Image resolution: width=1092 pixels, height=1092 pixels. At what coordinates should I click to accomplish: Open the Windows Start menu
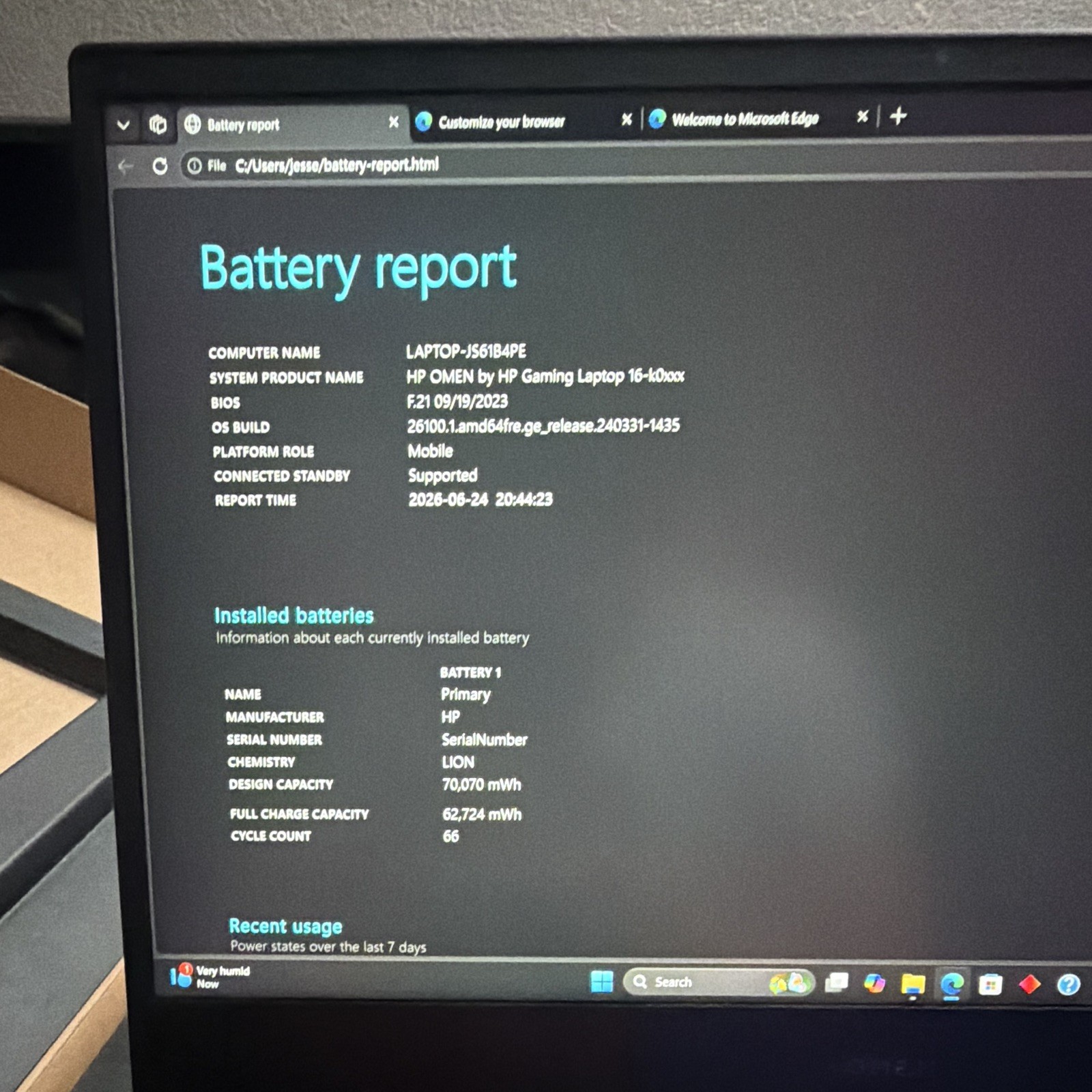pos(602,982)
